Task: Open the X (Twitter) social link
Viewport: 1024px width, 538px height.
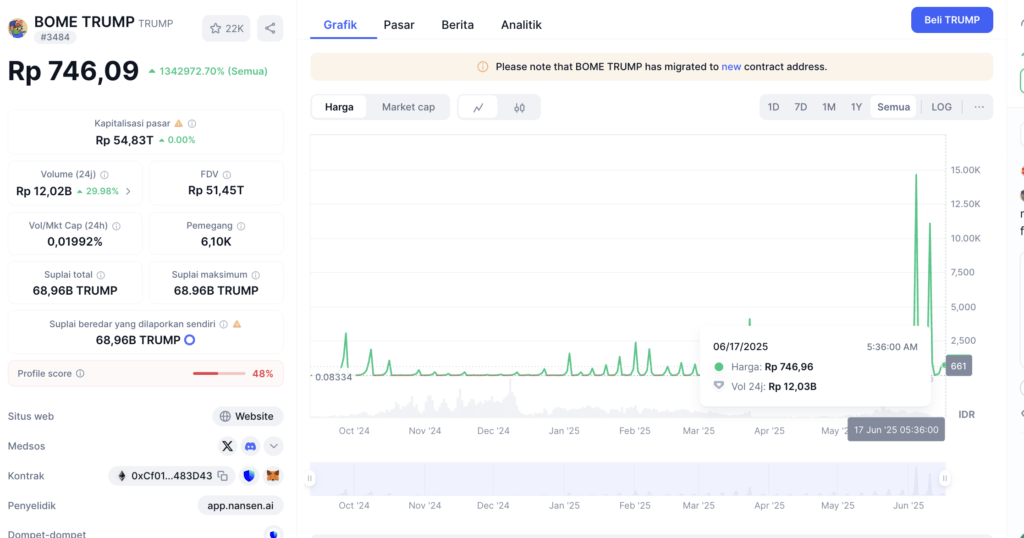Action: pos(227,447)
